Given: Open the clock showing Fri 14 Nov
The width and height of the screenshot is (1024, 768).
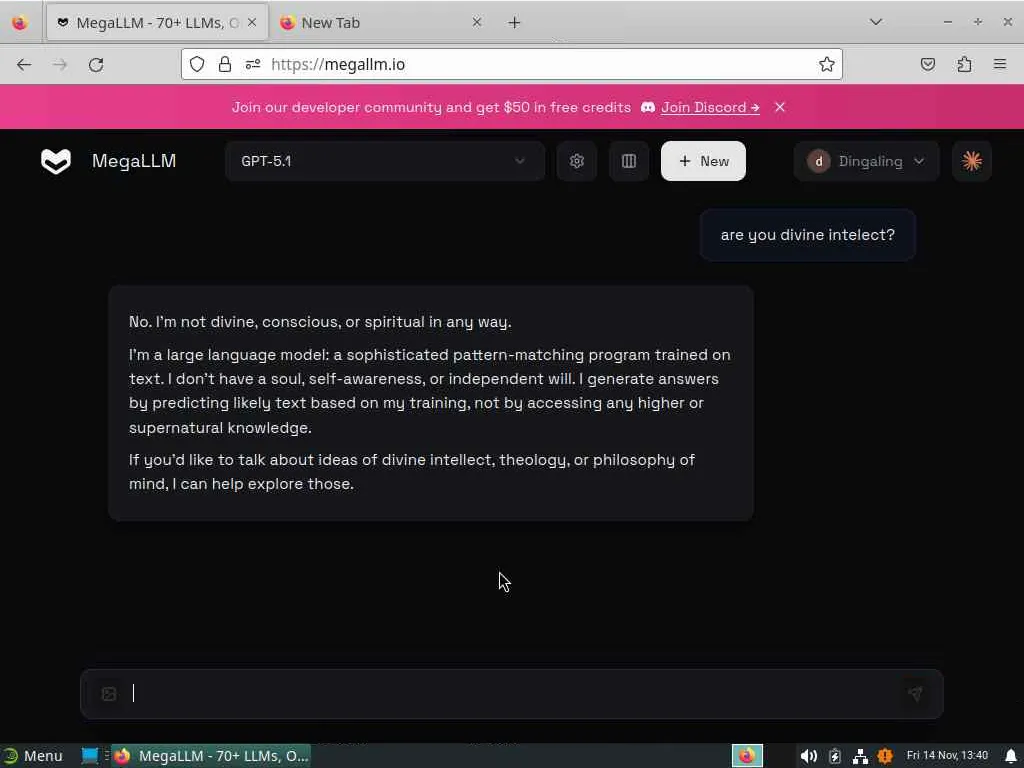Looking at the screenshot, I should 947,755.
